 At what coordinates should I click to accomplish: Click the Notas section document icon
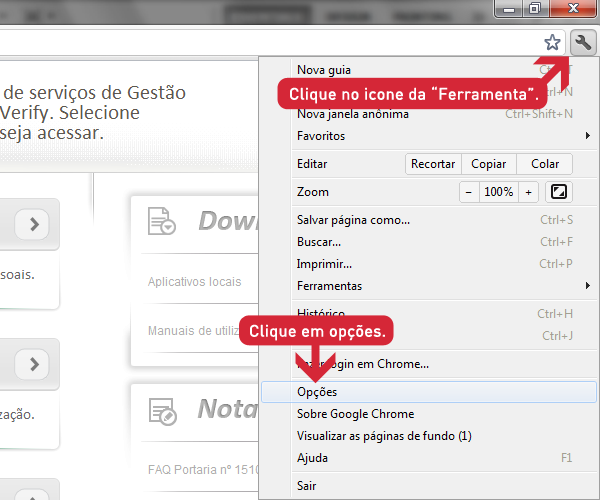161,408
